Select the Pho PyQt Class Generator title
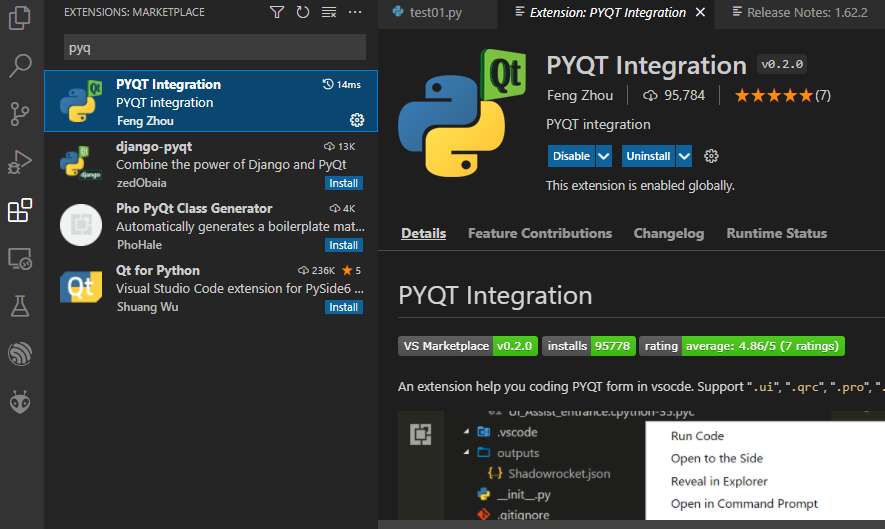This screenshot has height=529, width=885. click(194, 208)
